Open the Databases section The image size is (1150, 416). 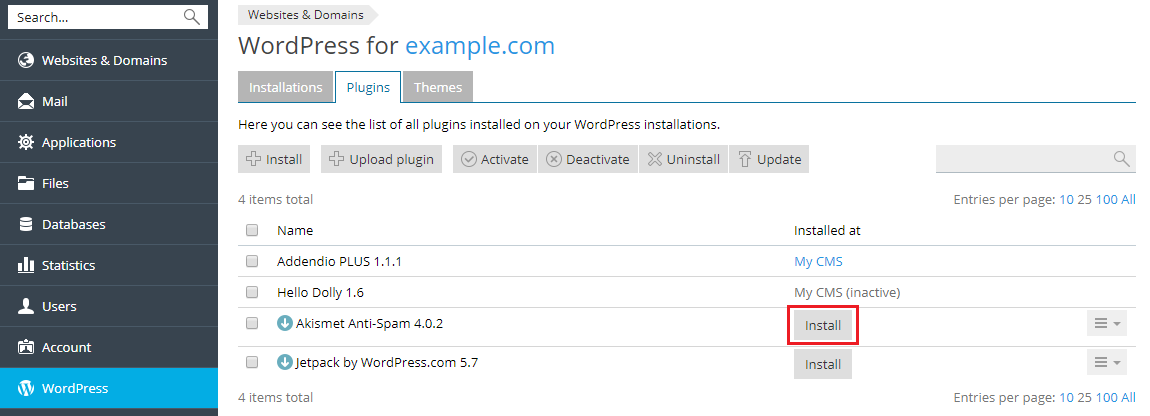coord(73,224)
